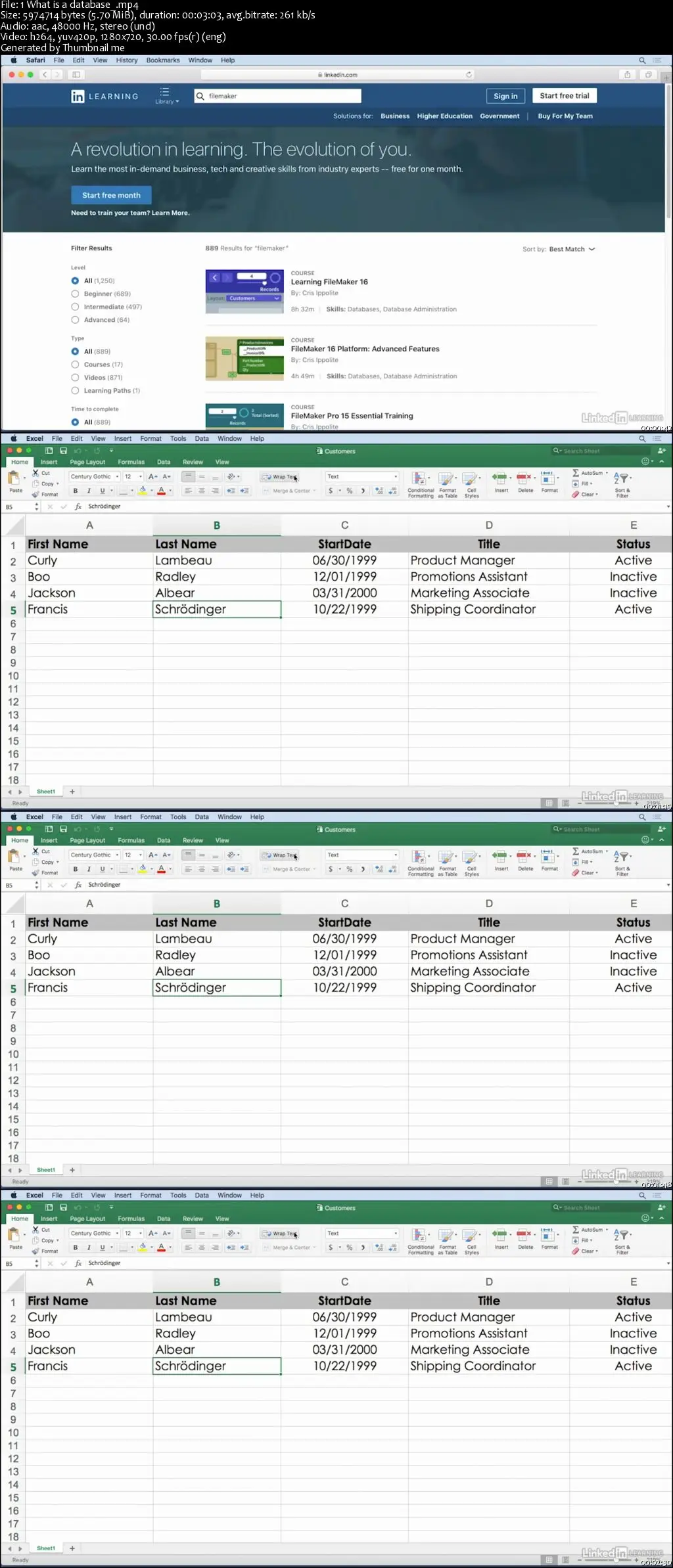Toggle Italic in the first Excel frame ribbon
Screen dimensions: 673x1568
point(89,491)
